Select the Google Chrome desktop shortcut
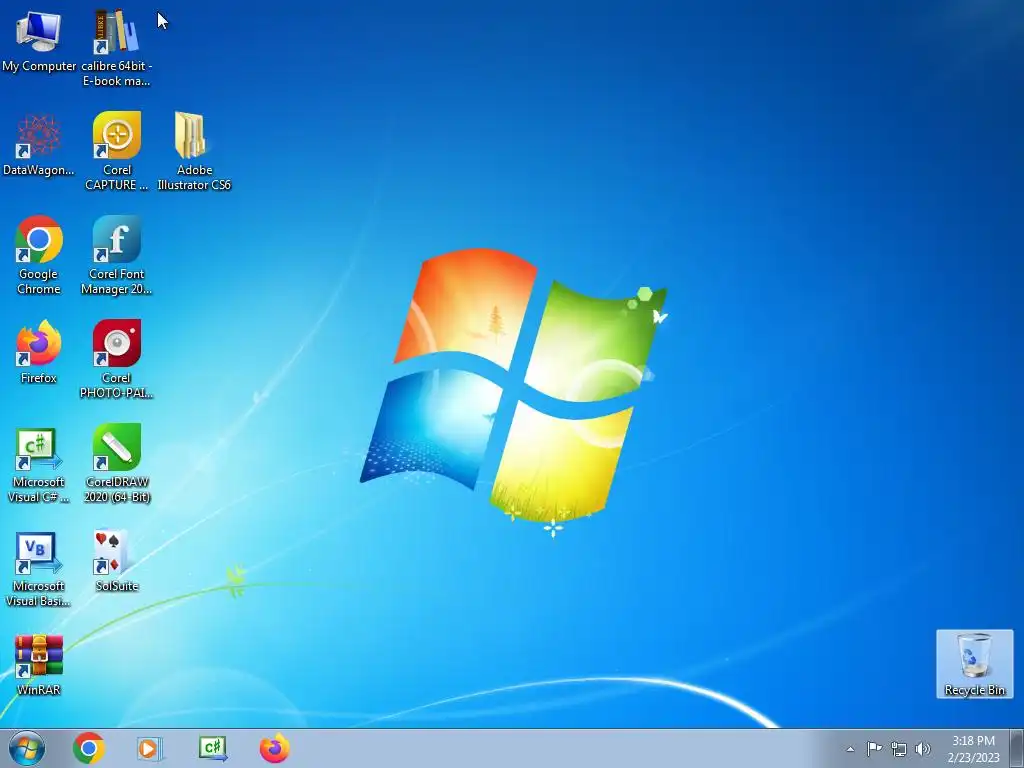The image size is (1024, 768). click(x=39, y=255)
